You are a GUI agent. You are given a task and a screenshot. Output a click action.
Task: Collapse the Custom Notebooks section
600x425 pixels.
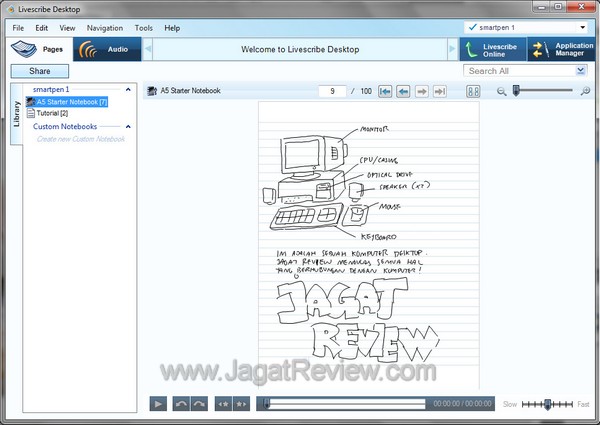(x=129, y=127)
